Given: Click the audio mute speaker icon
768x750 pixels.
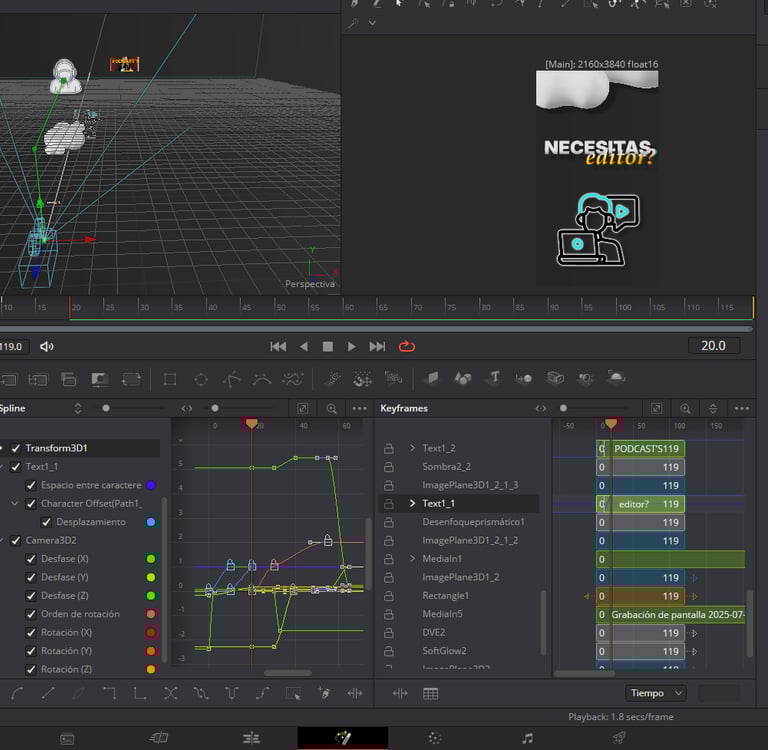Looking at the screenshot, I should 47,346.
